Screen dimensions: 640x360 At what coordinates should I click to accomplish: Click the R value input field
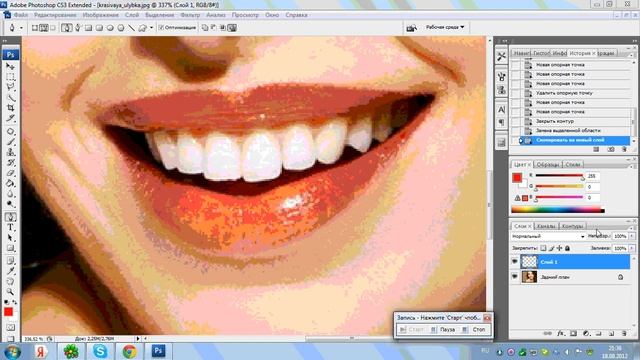click(592, 176)
